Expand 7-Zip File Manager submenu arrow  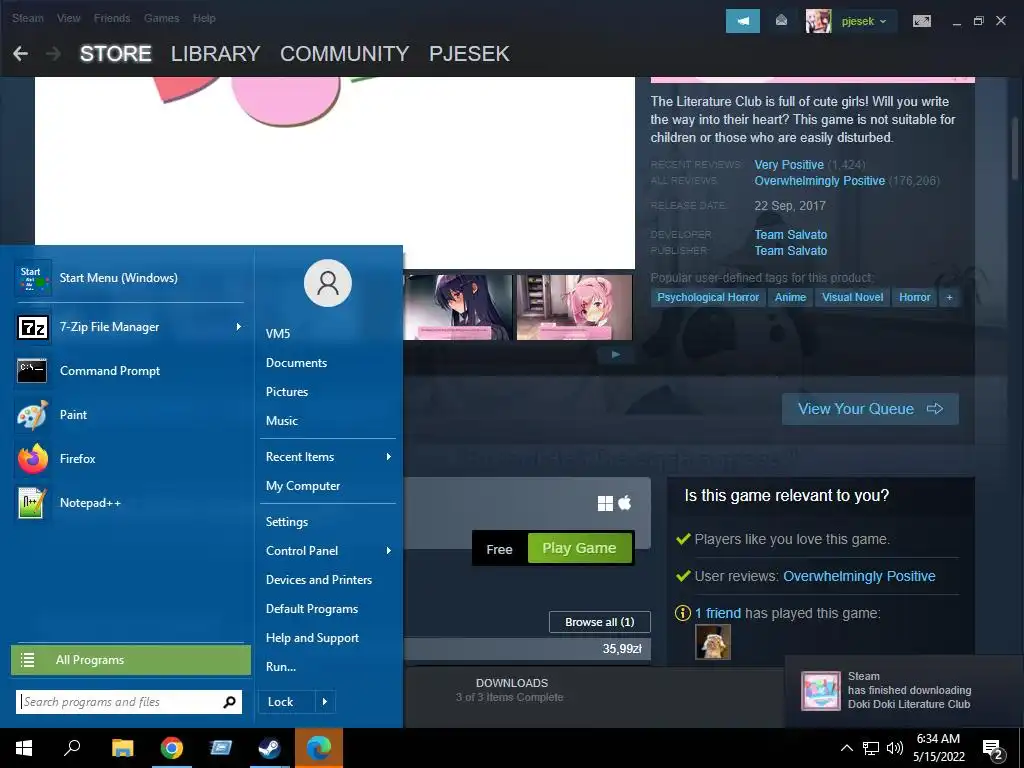click(x=238, y=327)
